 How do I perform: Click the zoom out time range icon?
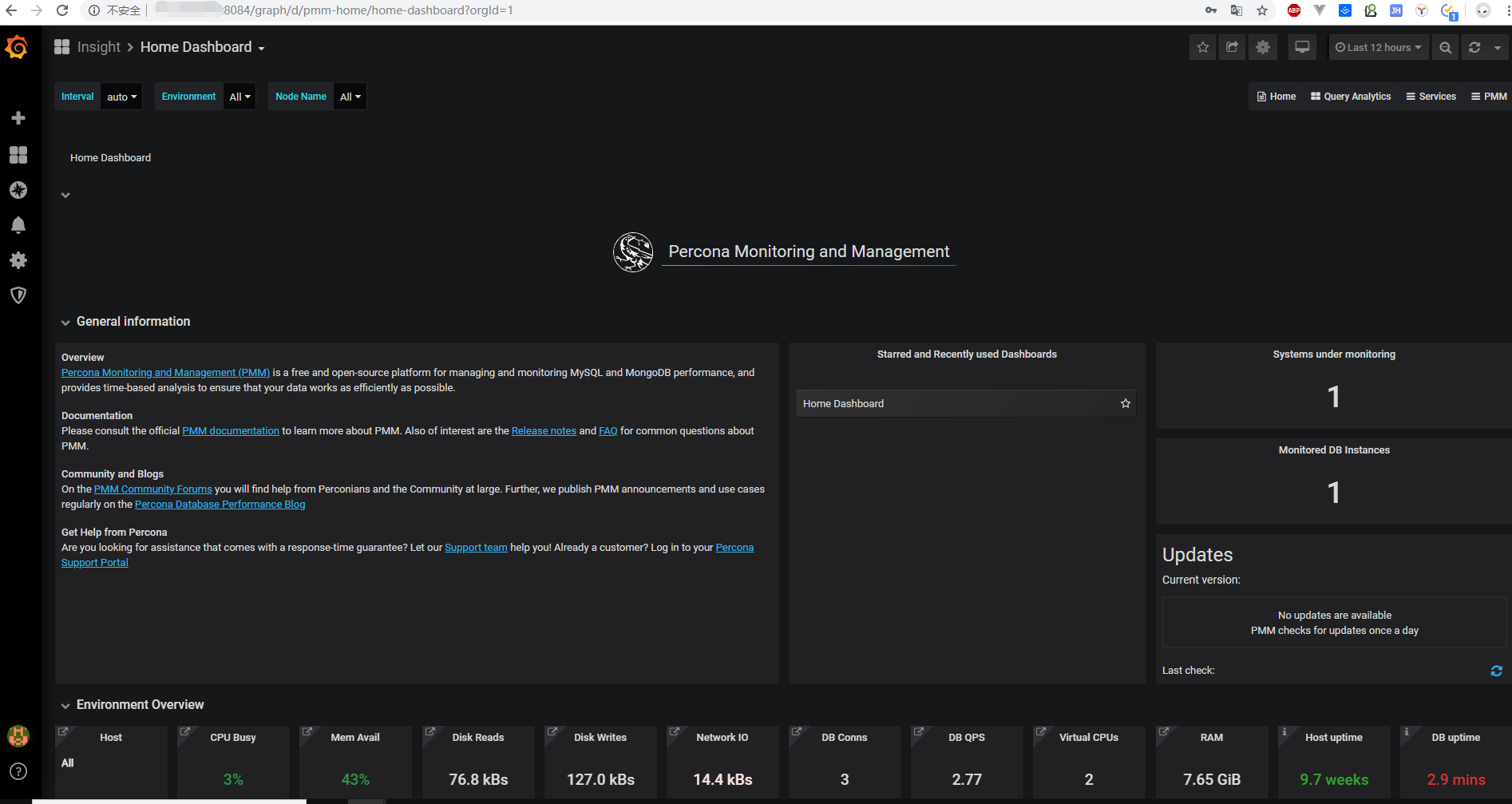(x=1445, y=47)
